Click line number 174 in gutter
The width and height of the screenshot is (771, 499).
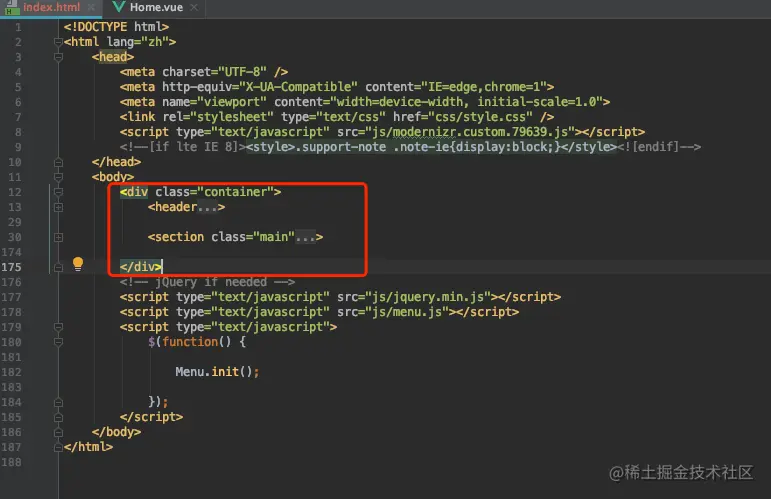coord(11,252)
